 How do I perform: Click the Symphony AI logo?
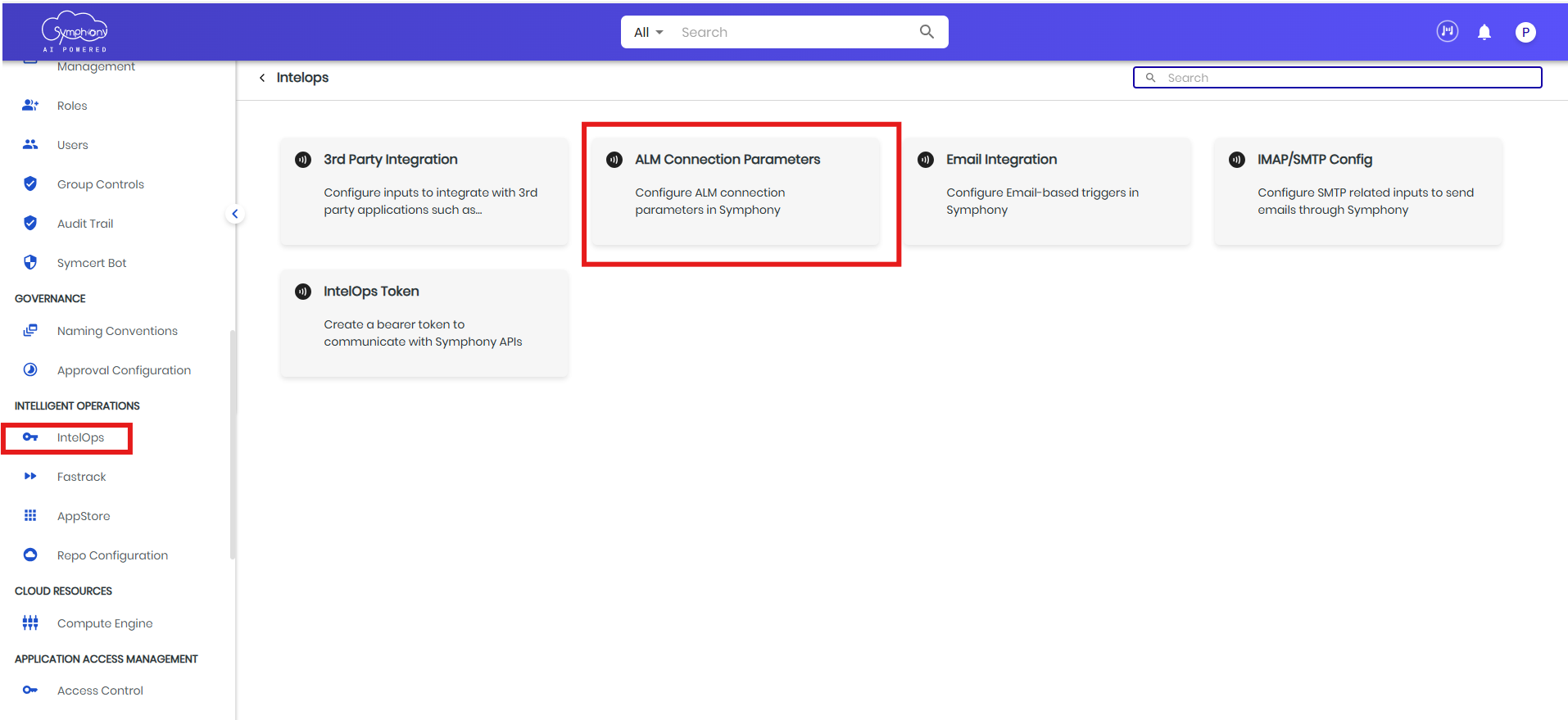[x=75, y=32]
